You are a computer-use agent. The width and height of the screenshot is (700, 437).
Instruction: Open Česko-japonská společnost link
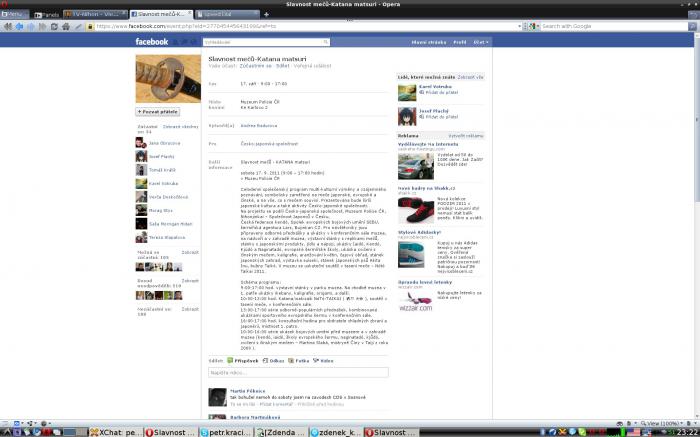269,144
